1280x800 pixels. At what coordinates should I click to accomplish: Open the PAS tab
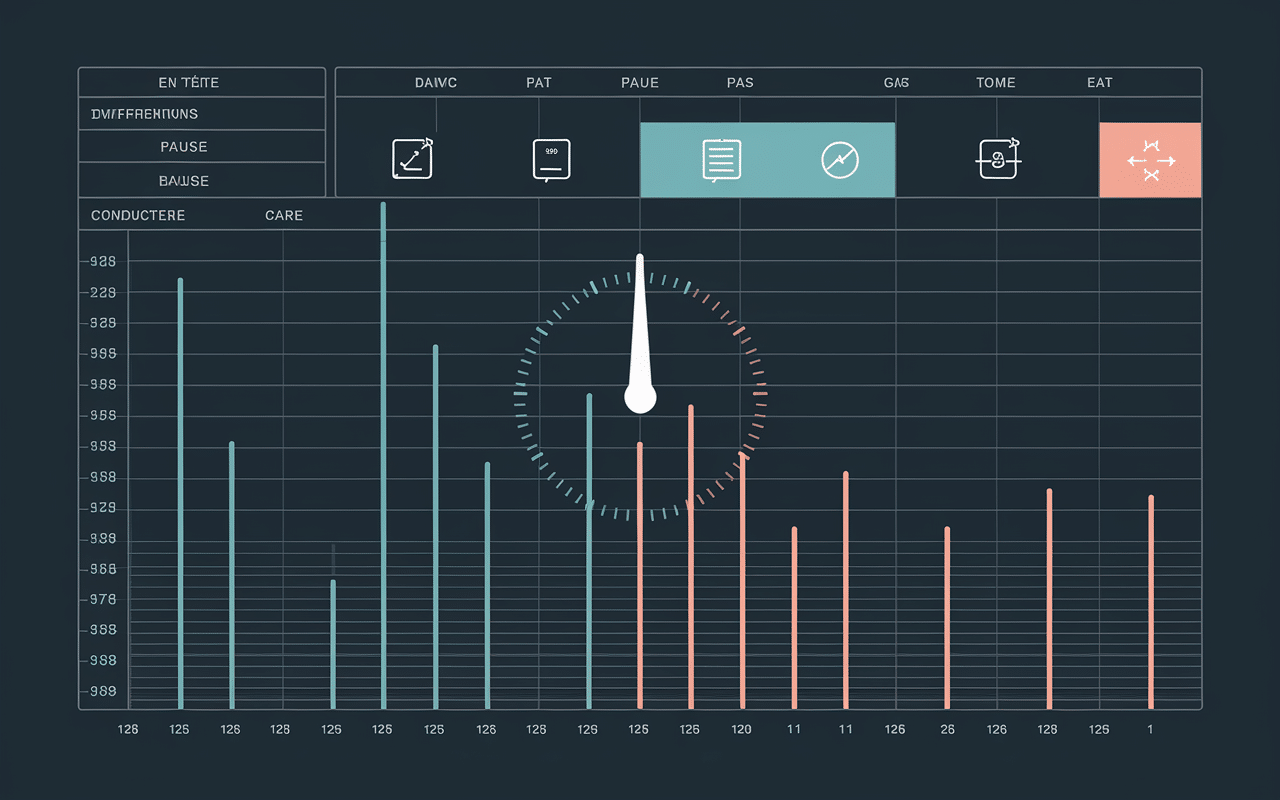pos(739,83)
